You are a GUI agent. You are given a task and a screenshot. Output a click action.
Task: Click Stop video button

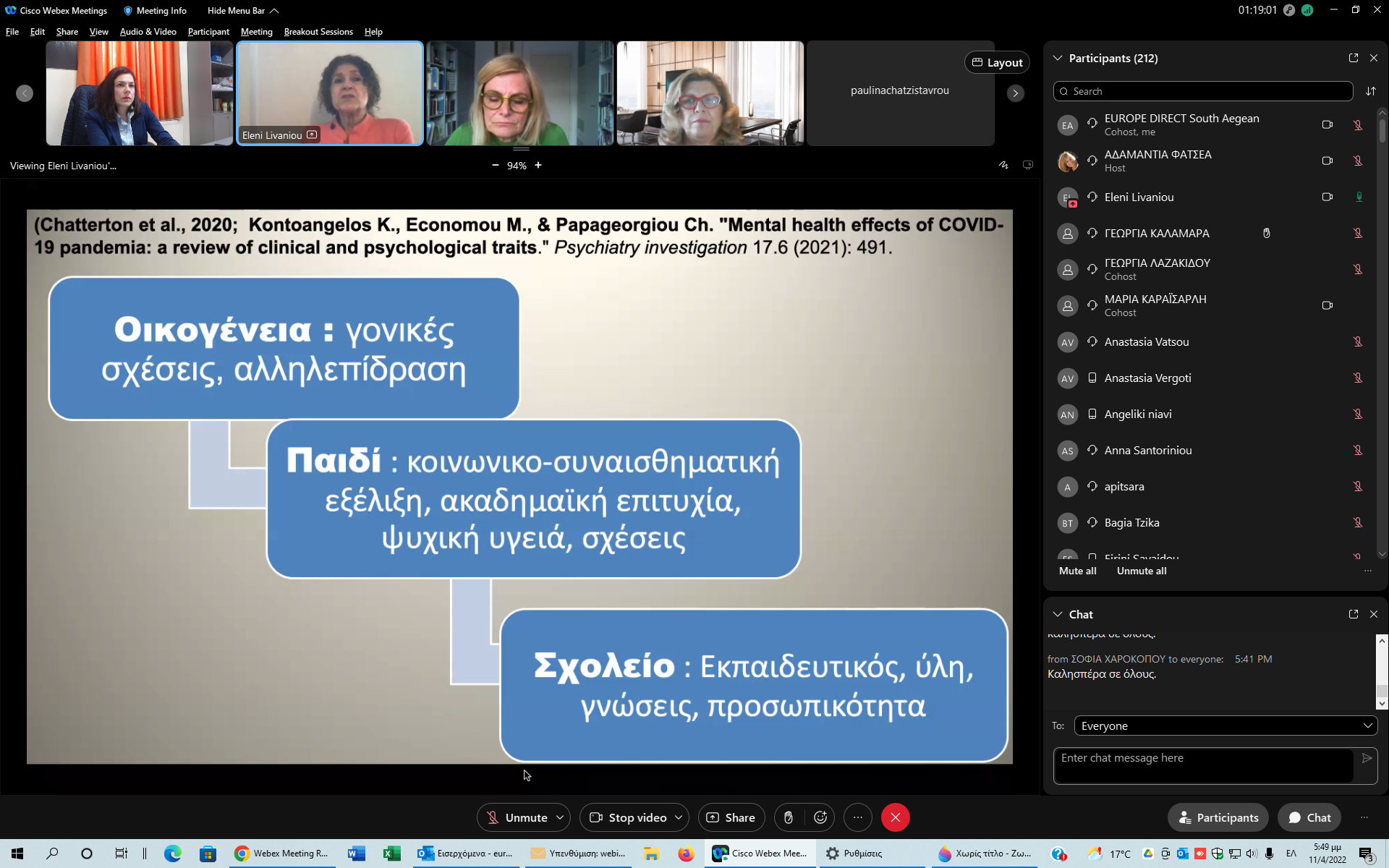click(x=628, y=817)
